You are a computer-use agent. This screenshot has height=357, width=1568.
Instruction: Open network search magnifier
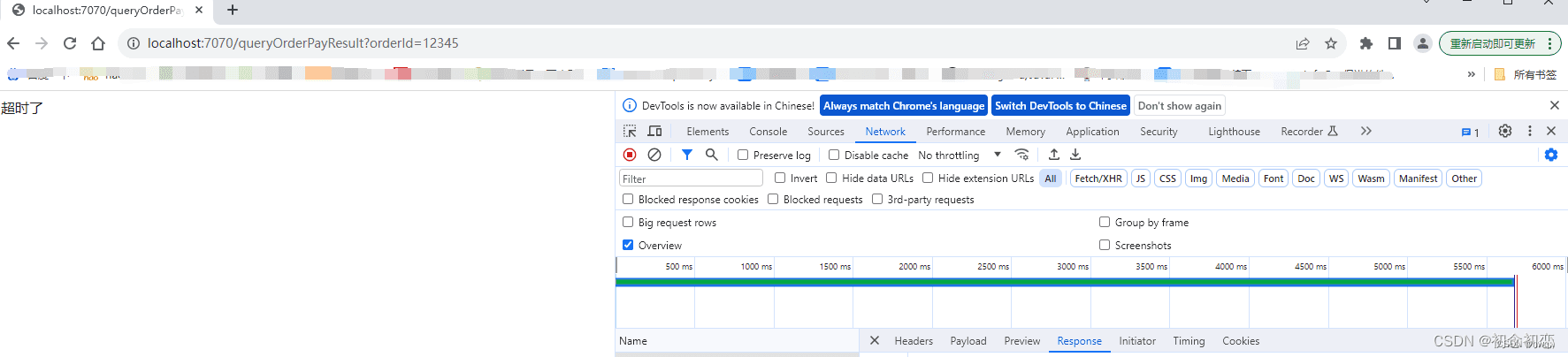coord(711,155)
